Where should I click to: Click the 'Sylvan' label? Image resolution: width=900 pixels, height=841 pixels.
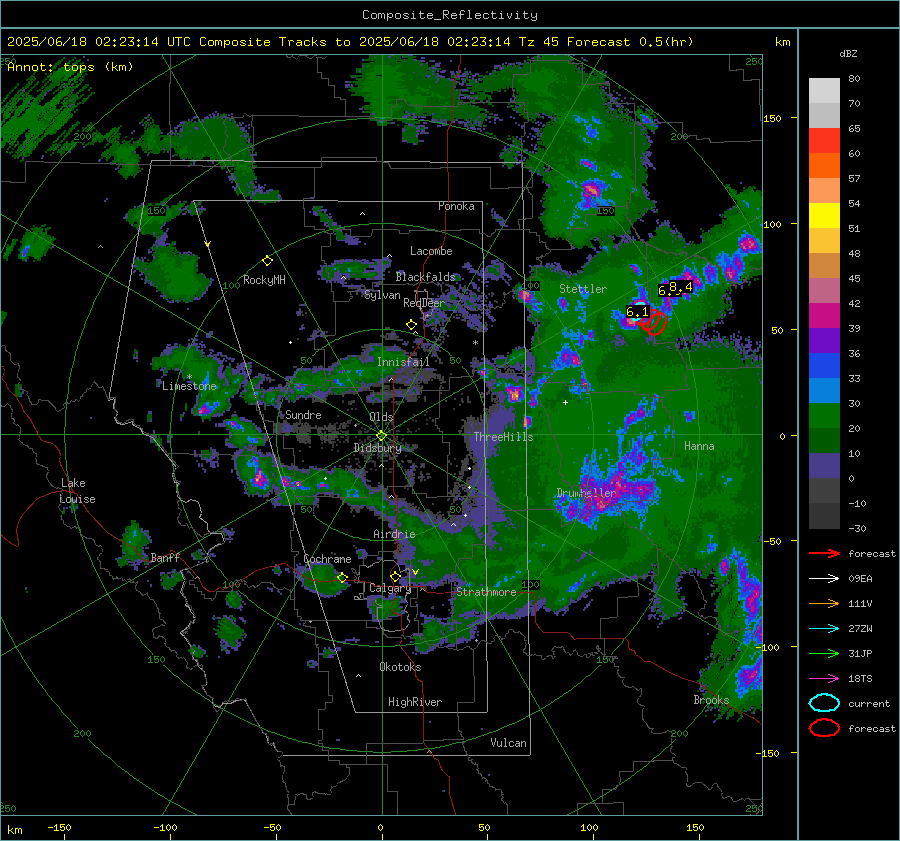tap(382, 295)
